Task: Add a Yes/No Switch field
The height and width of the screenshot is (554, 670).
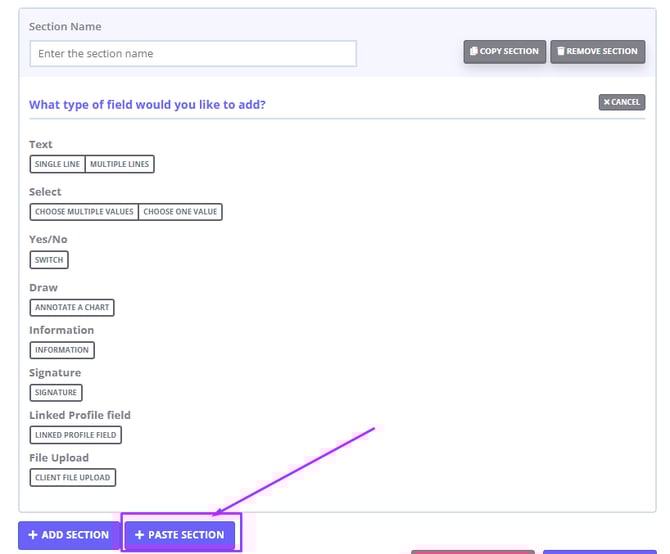Action: click(x=49, y=260)
